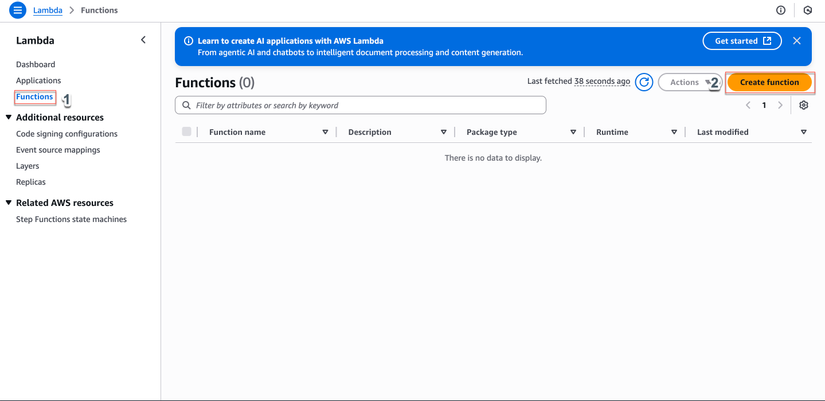Image resolution: width=825 pixels, height=401 pixels.
Task: Click the info icon in top bar
Action: tap(781, 10)
